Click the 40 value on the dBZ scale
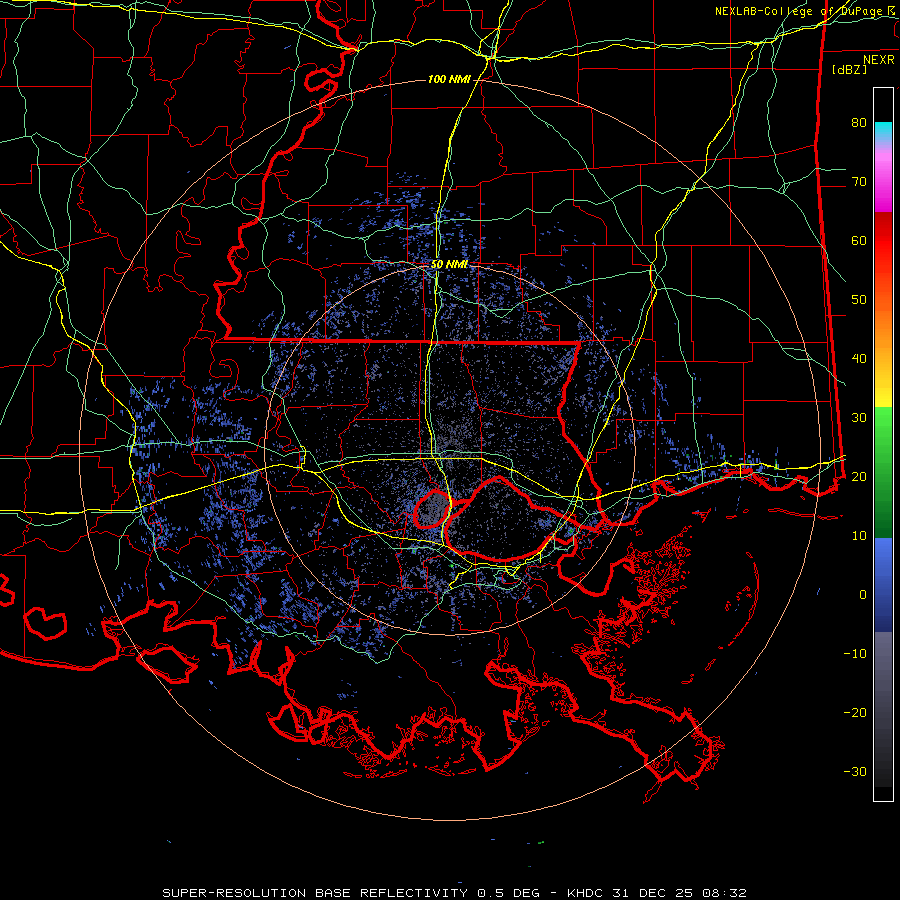 pyautogui.click(x=859, y=359)
